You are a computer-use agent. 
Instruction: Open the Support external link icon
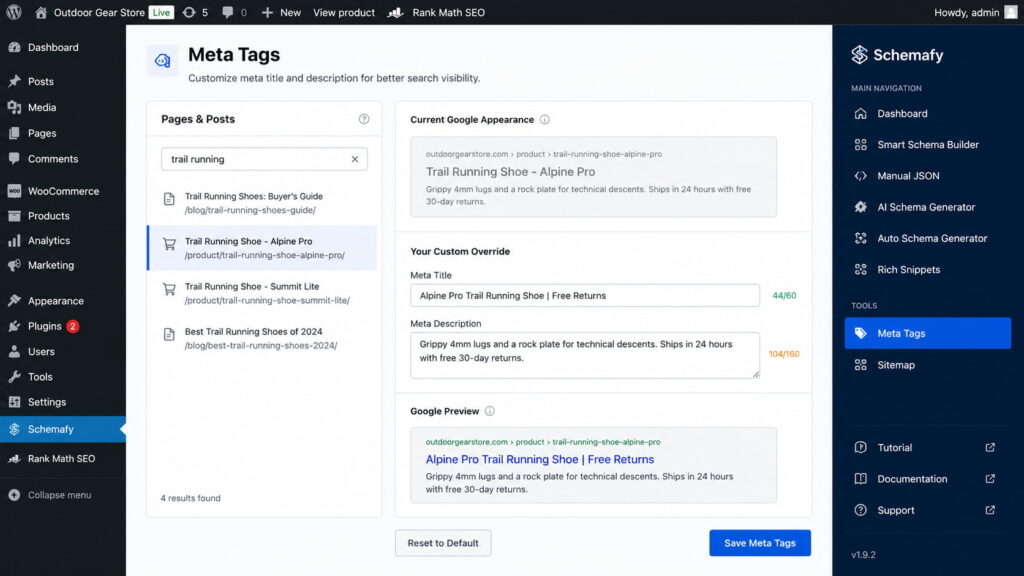pyautogui.click(x=990, y=510)
